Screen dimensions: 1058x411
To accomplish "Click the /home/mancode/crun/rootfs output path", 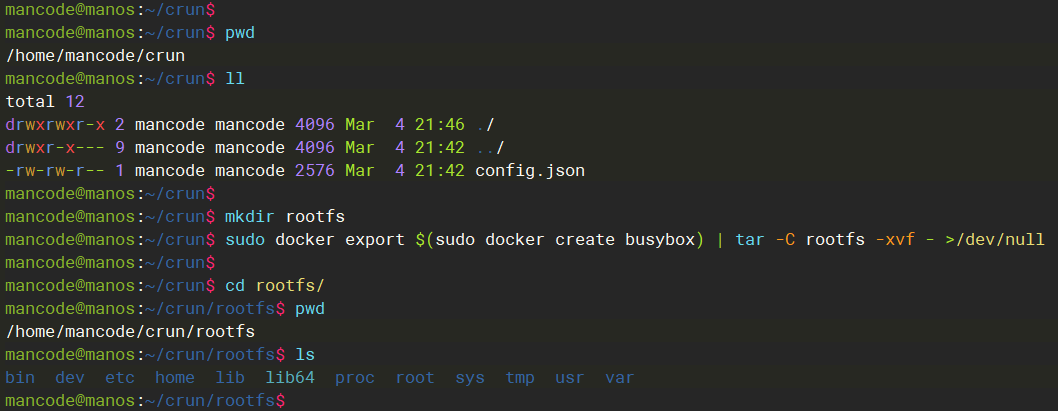I will 130,331.
